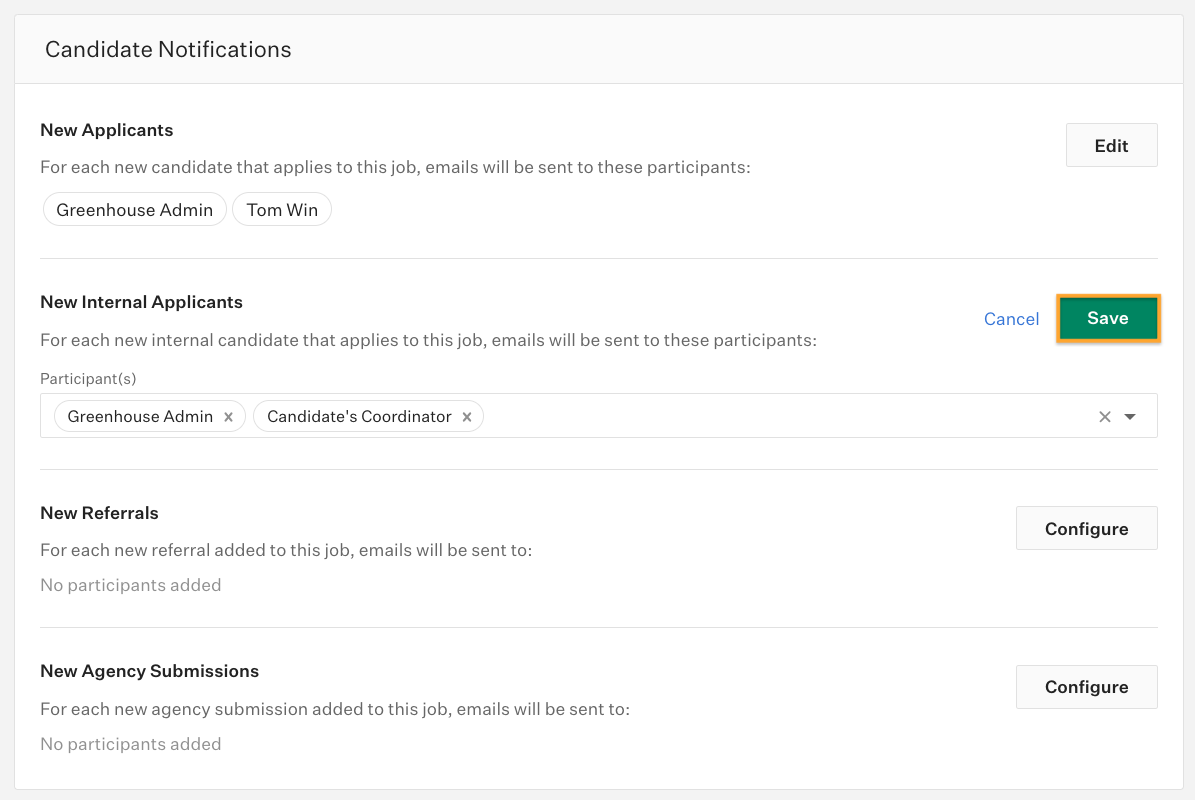The height and width of the screenshot is (800, 1195).
Task: Click the 'For each new agency submission' description
Action: [335, 709]
